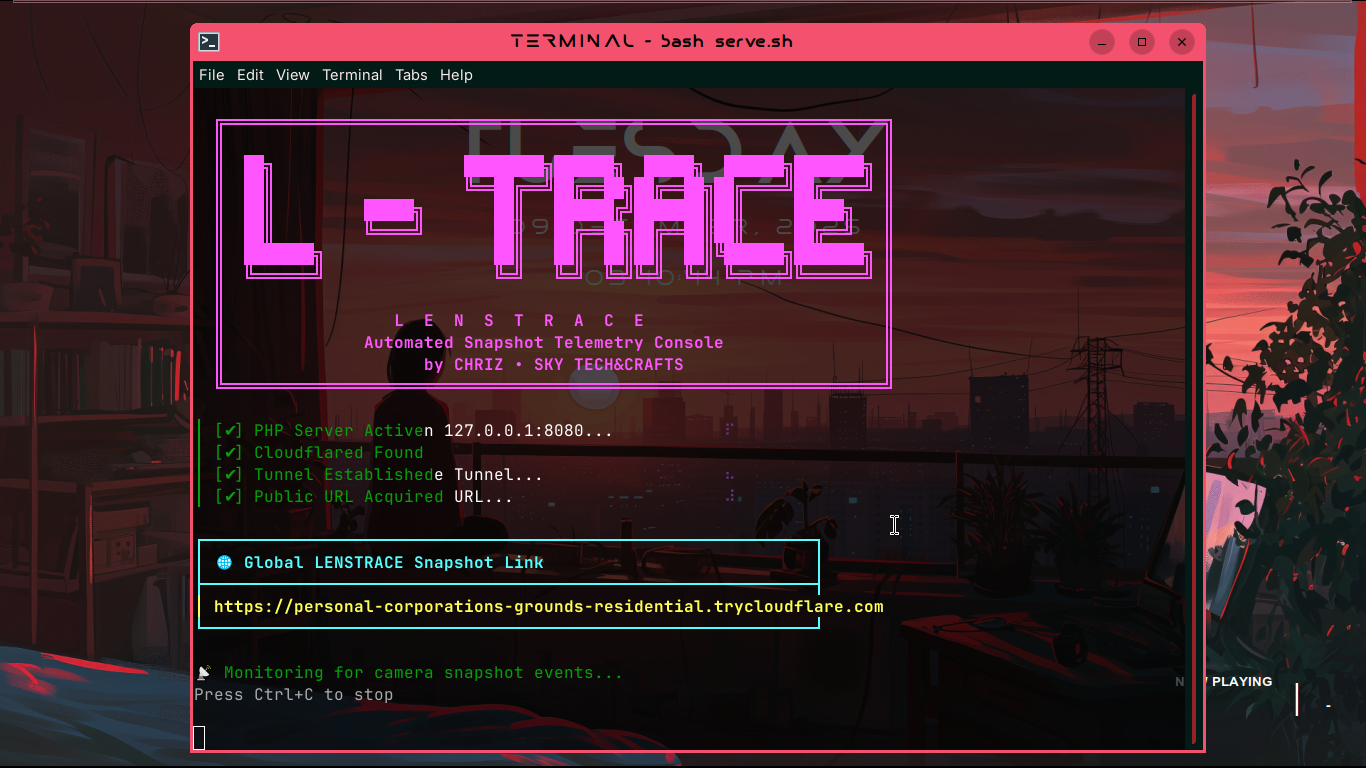Click the NOW PLAYING desktop widget
Viewport: 1366px width, 768px height.
tap(1228, 682)
